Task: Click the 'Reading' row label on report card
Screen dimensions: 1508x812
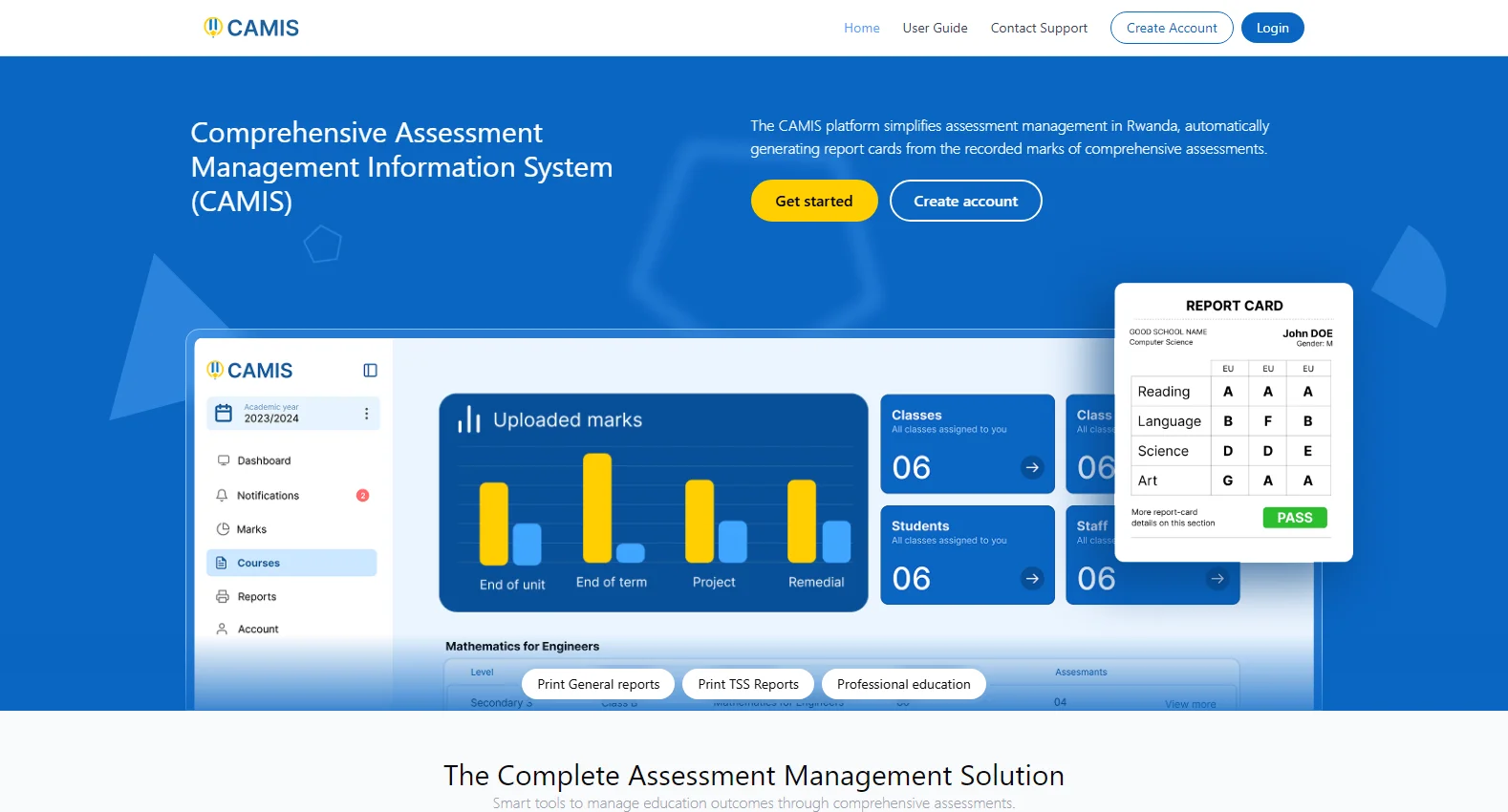Action: (x=1164, y=392)
